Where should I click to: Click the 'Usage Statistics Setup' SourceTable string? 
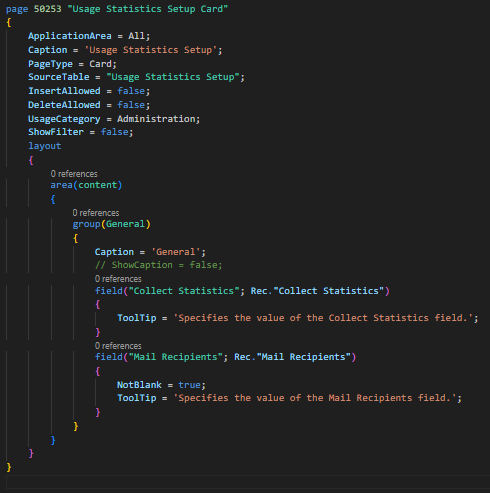coord(173,77)
